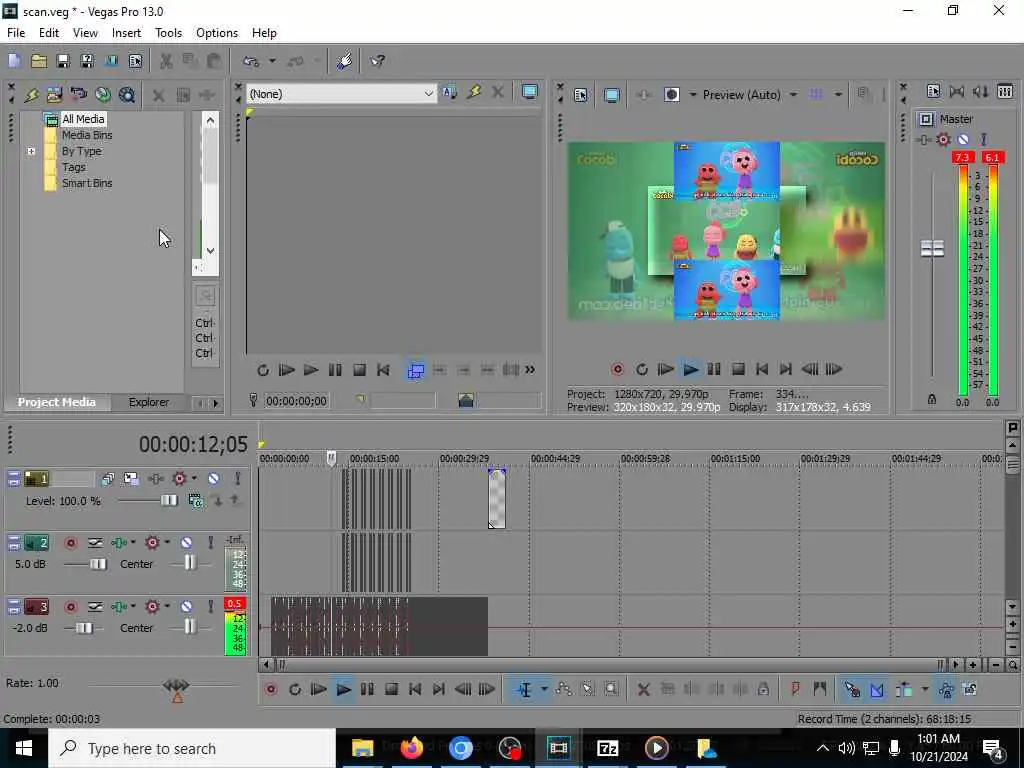The width and height of the screenshot is (1024, 768).
Task: Click the Cut scissors icon in toolbar
Action: coord(167,61)
